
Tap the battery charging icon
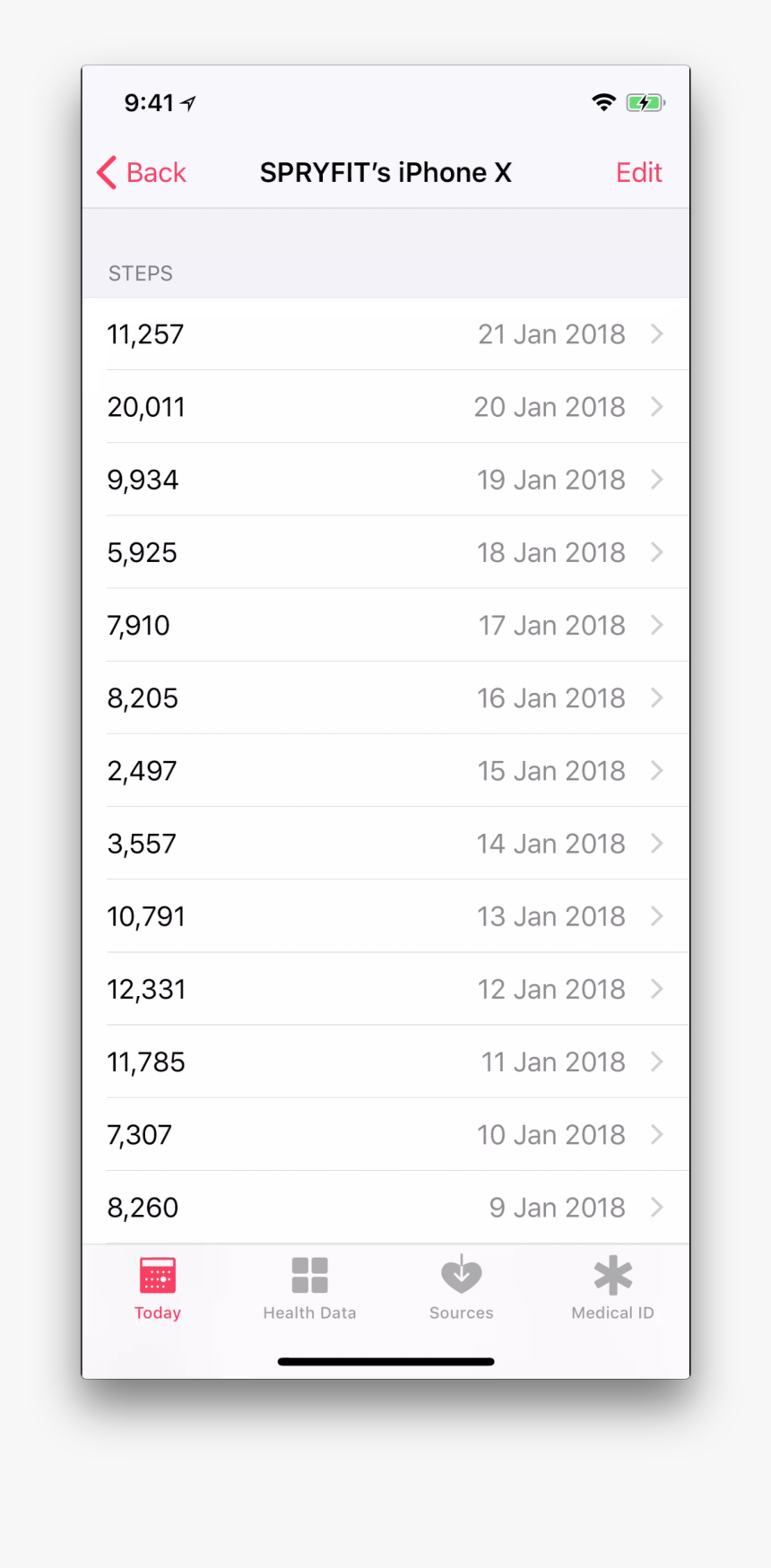tap(645, 102)
